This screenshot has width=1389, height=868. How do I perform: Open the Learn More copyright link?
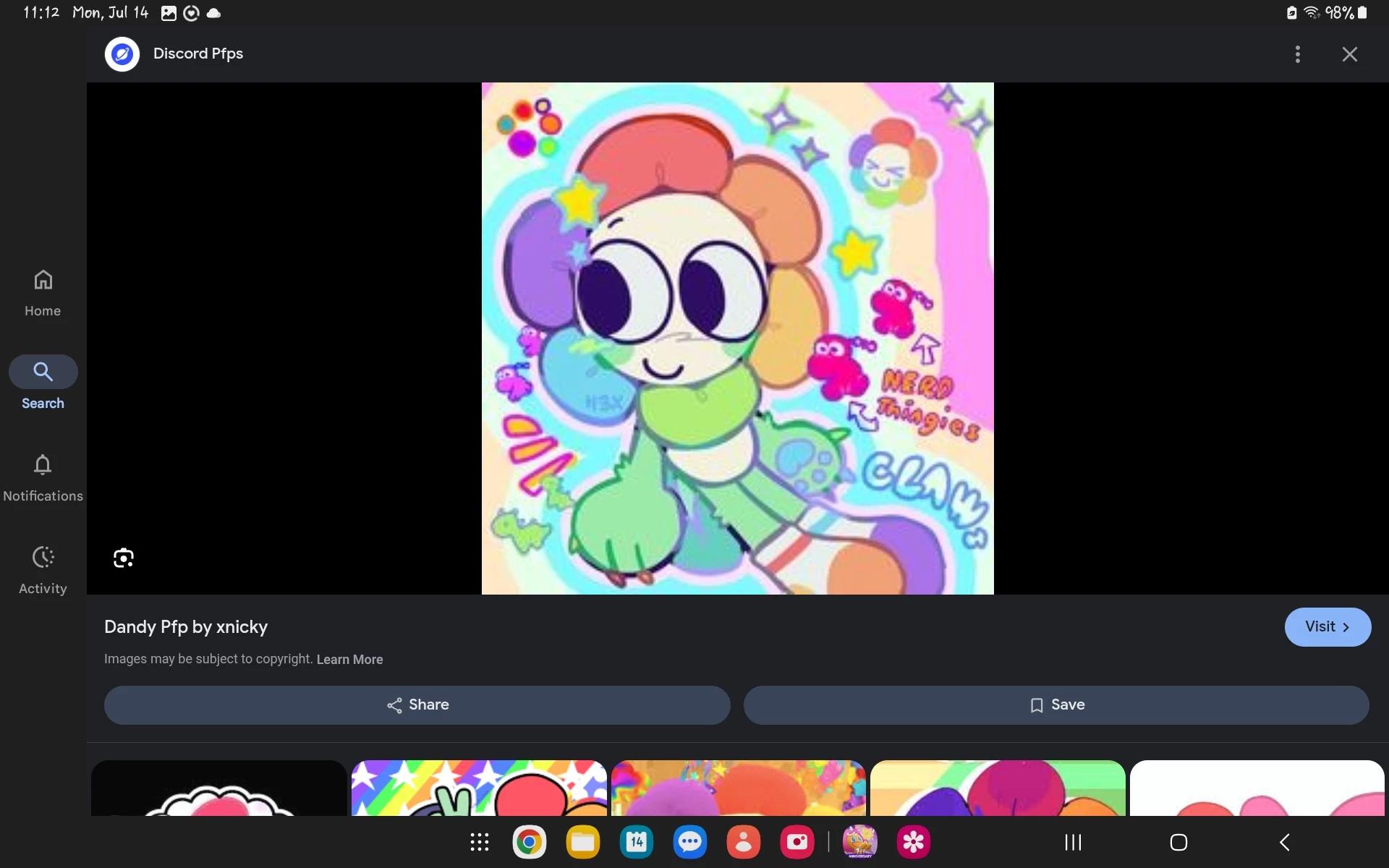tap(349, 660)
